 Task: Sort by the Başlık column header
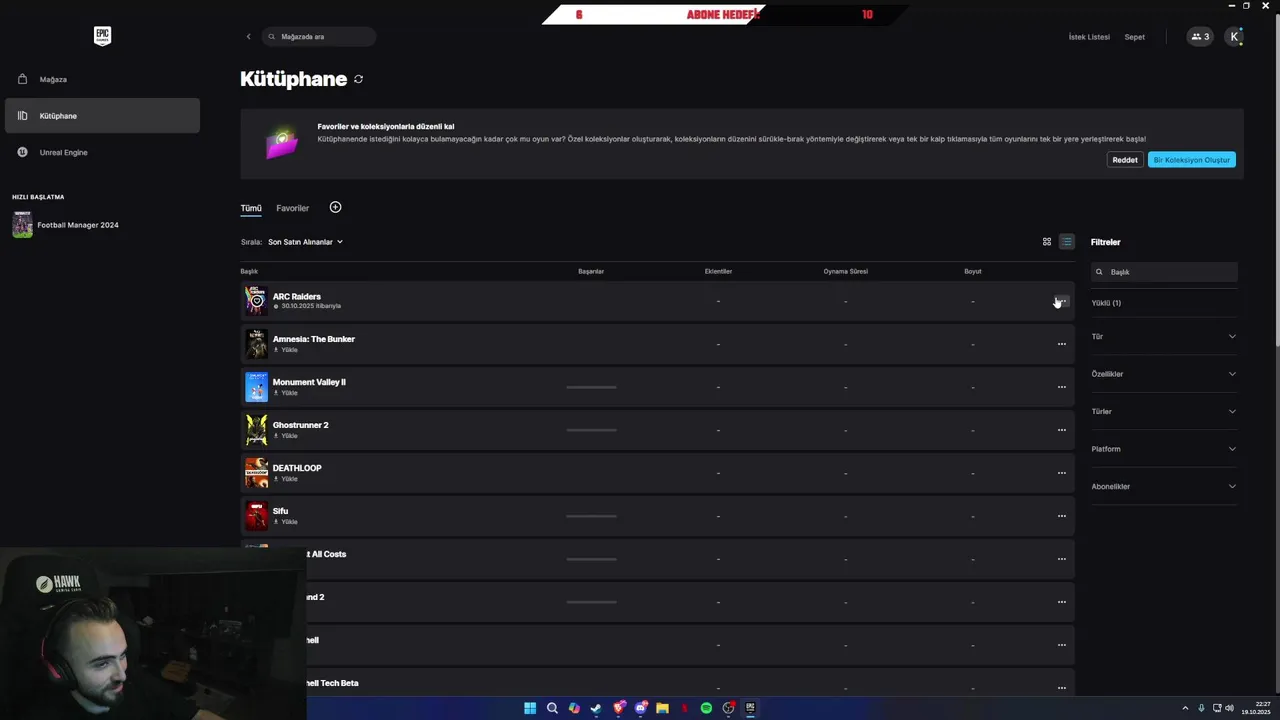249,272
